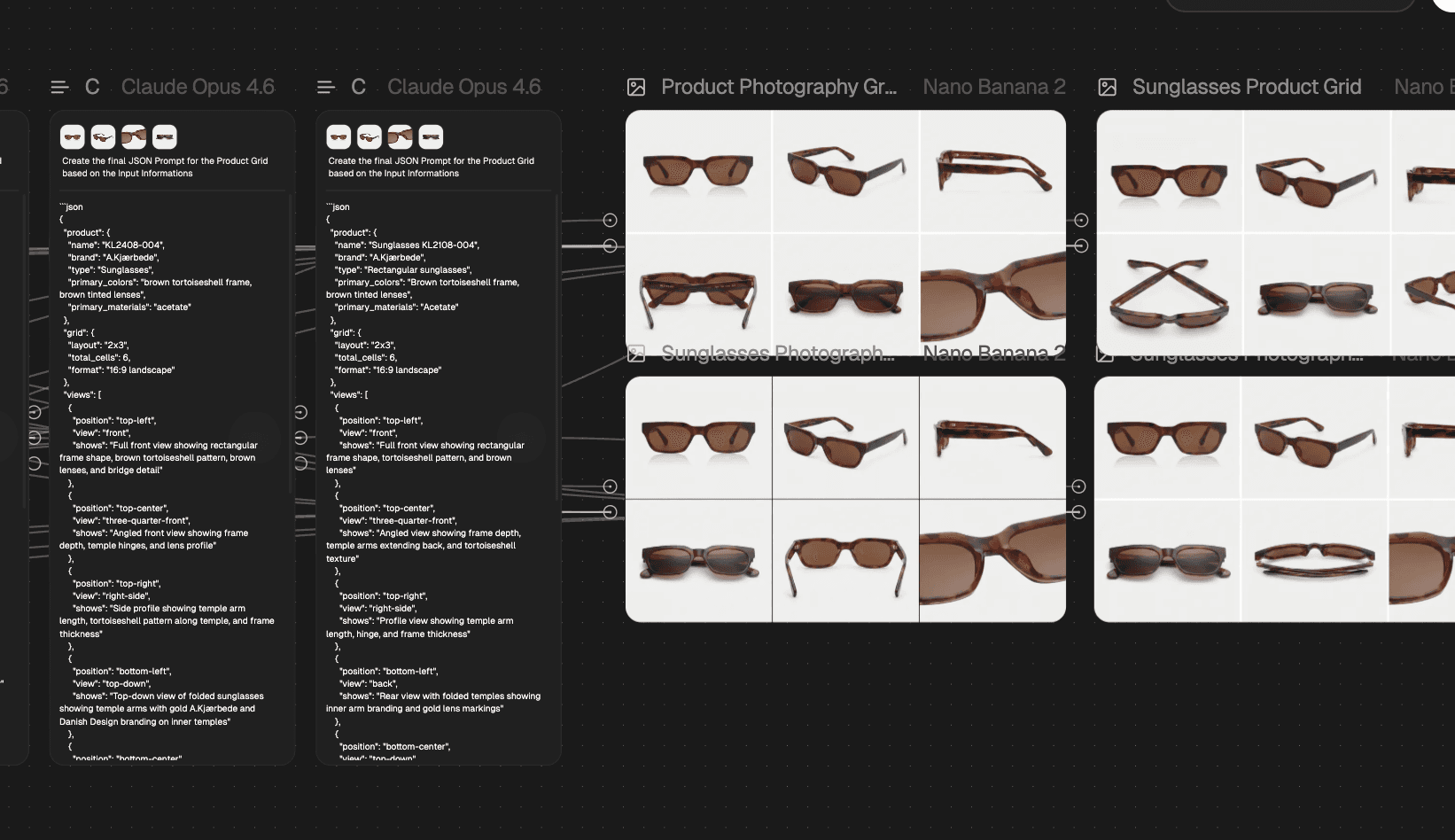Click the left node's Claude Opus 4.6 title
Screen dimensions: 1455x840
pyautogui.click(x=198, y=87)
